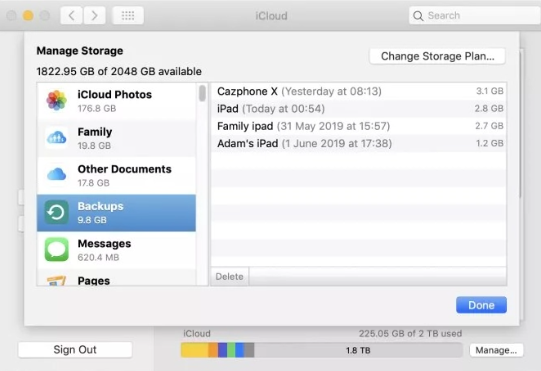Sign Out of iCloud

pyautogui.click(x=75, y=350)
